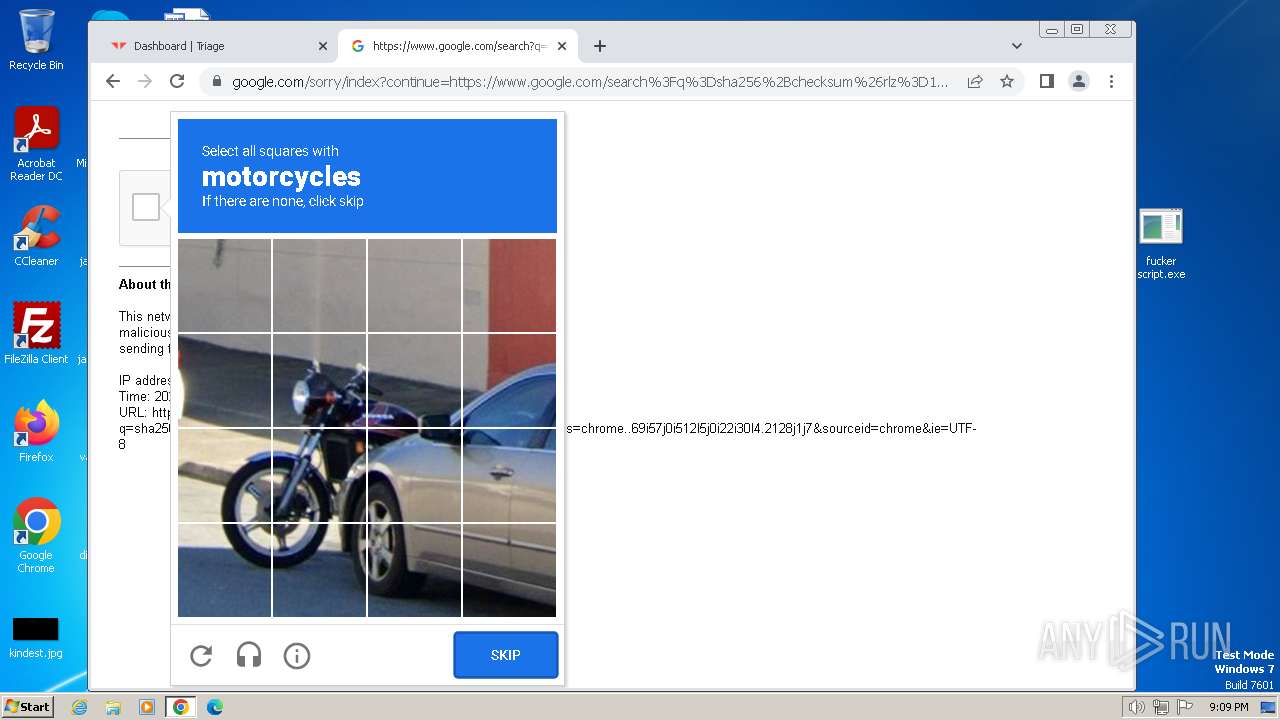Open volume control in system tray
Image resolution: width=1280 pixels, height=720 pixels.
pos(1136,707)
